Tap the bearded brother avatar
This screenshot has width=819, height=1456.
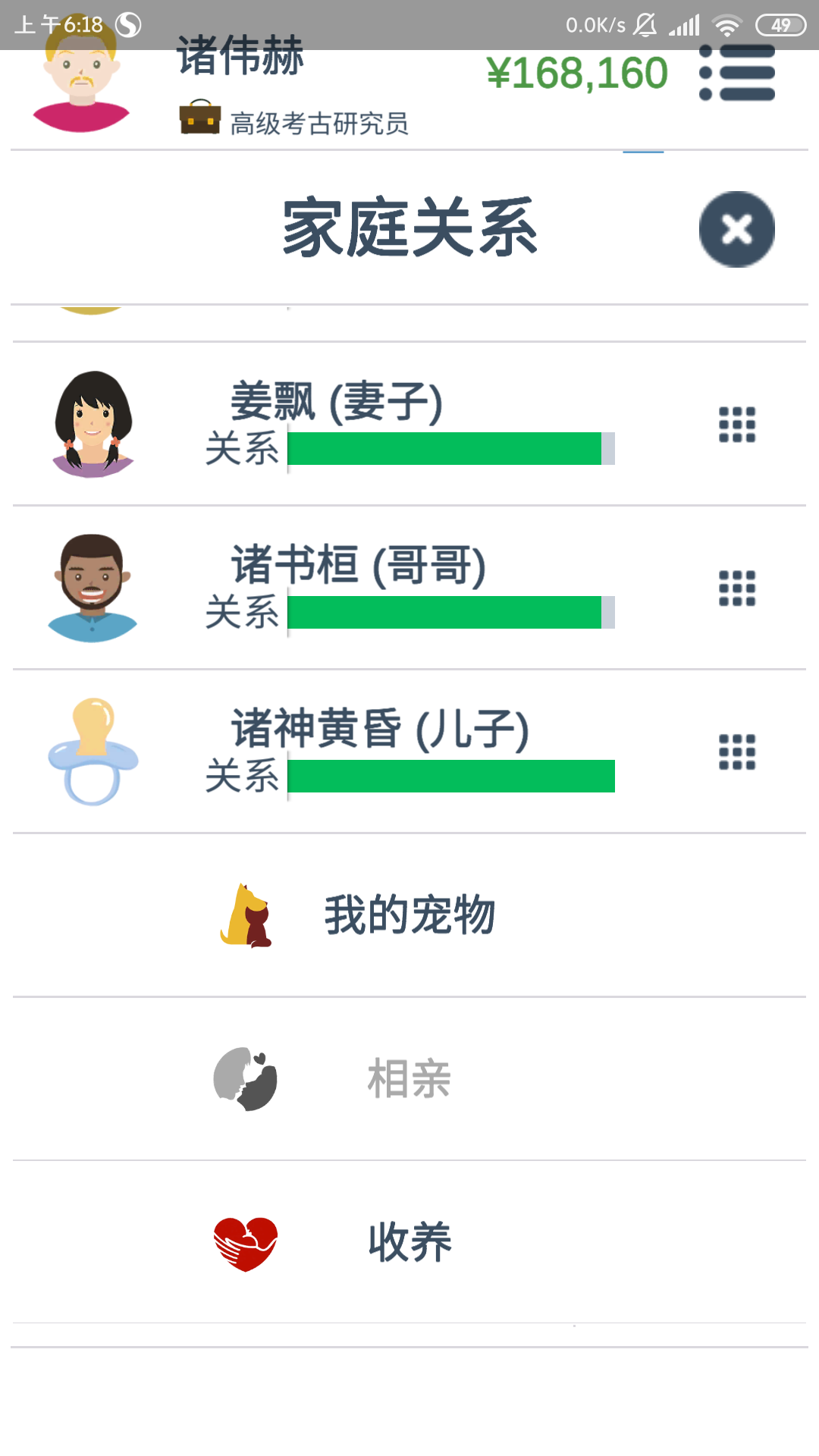coord(93,588)
